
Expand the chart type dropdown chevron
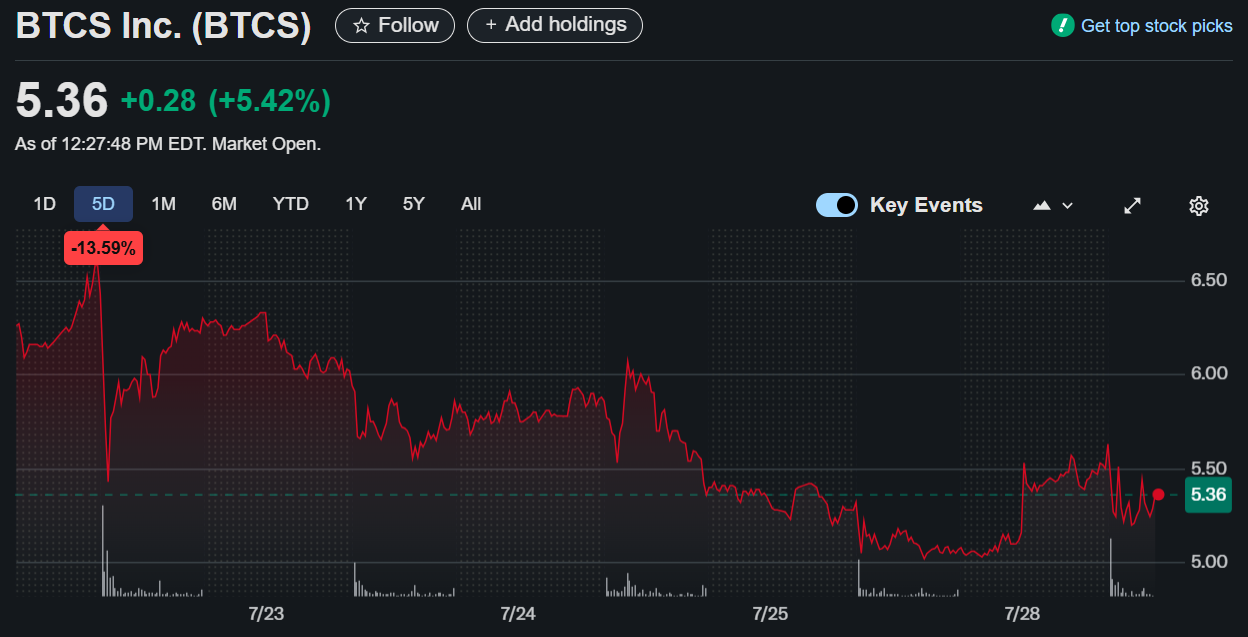point(1068,205)
